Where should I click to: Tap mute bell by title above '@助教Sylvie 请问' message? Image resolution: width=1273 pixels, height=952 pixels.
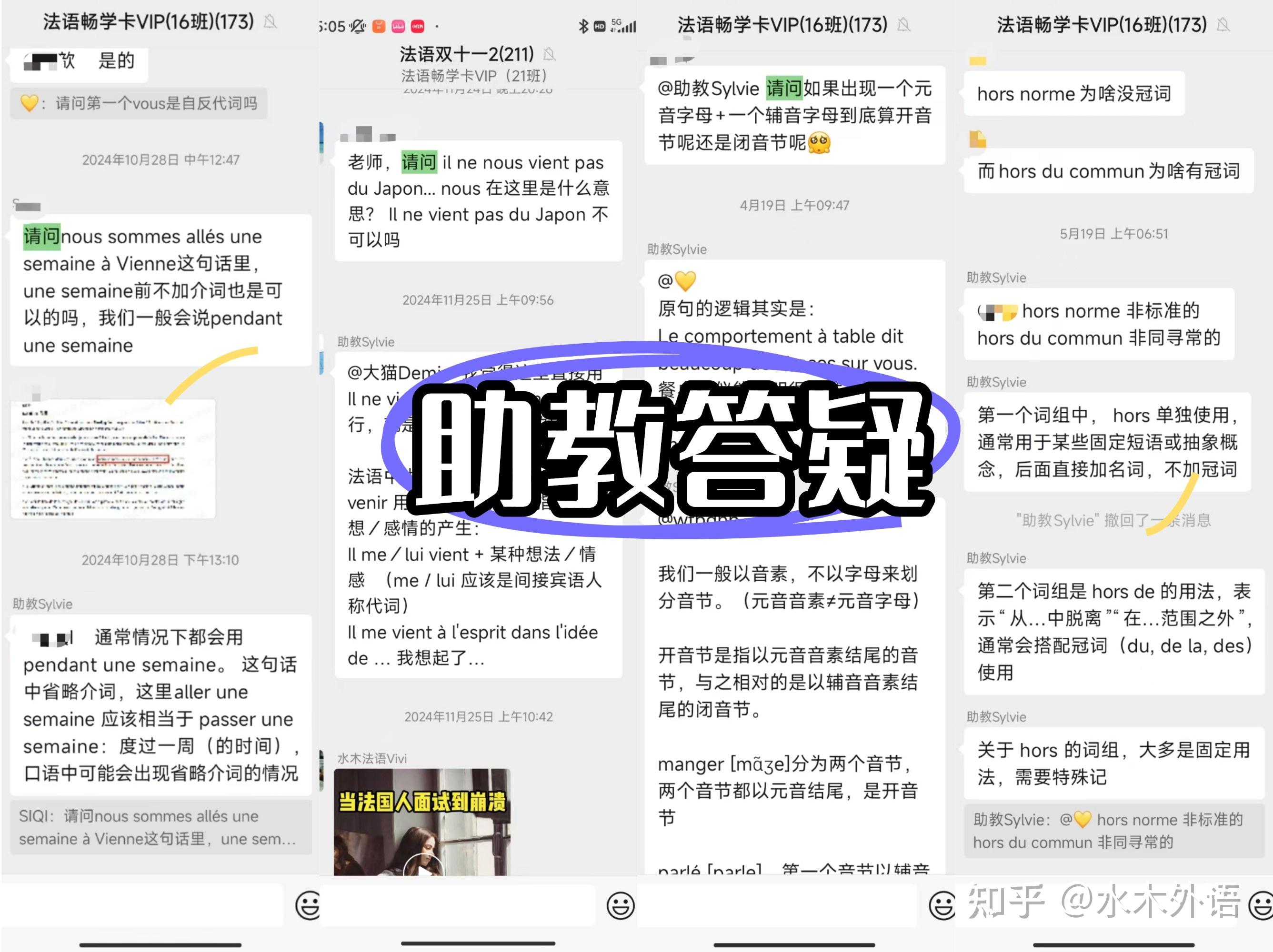coord(904,25)
